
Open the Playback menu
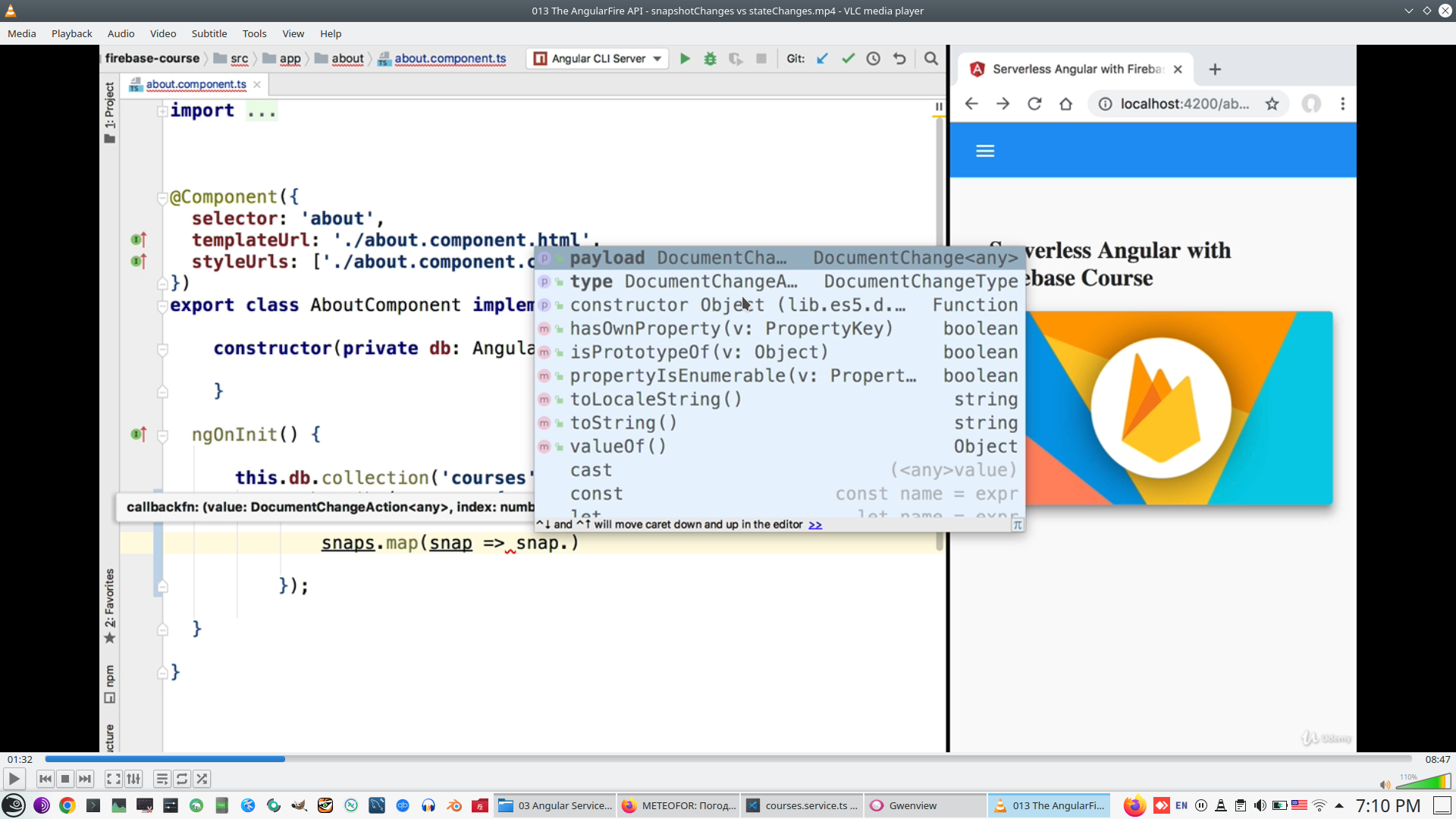pos(71,33)
